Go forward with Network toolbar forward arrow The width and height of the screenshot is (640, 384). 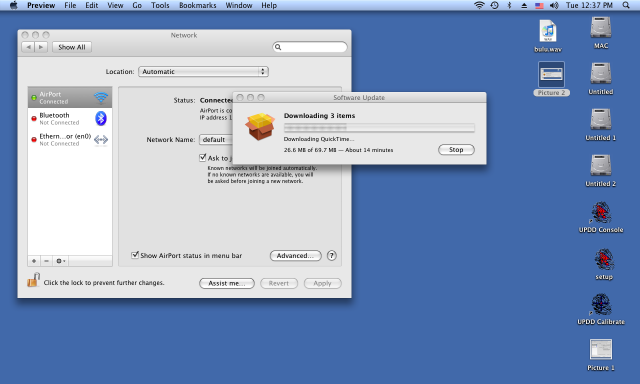point(41,47)
